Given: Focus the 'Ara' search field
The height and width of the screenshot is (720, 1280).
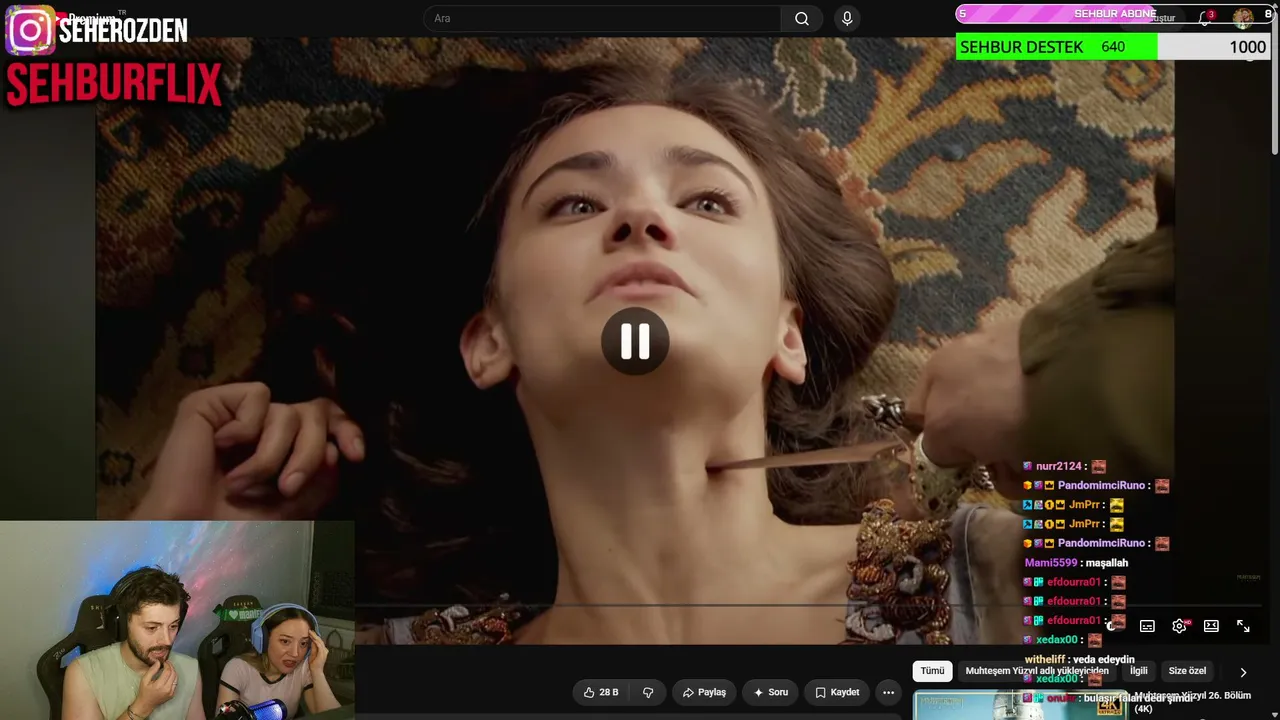Looking at the screenshot, I should pos(602,18).
